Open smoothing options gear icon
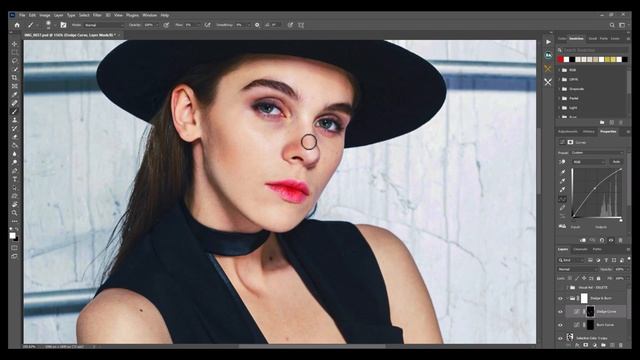This screenshot has width=640, height=360. coord(257,25)
